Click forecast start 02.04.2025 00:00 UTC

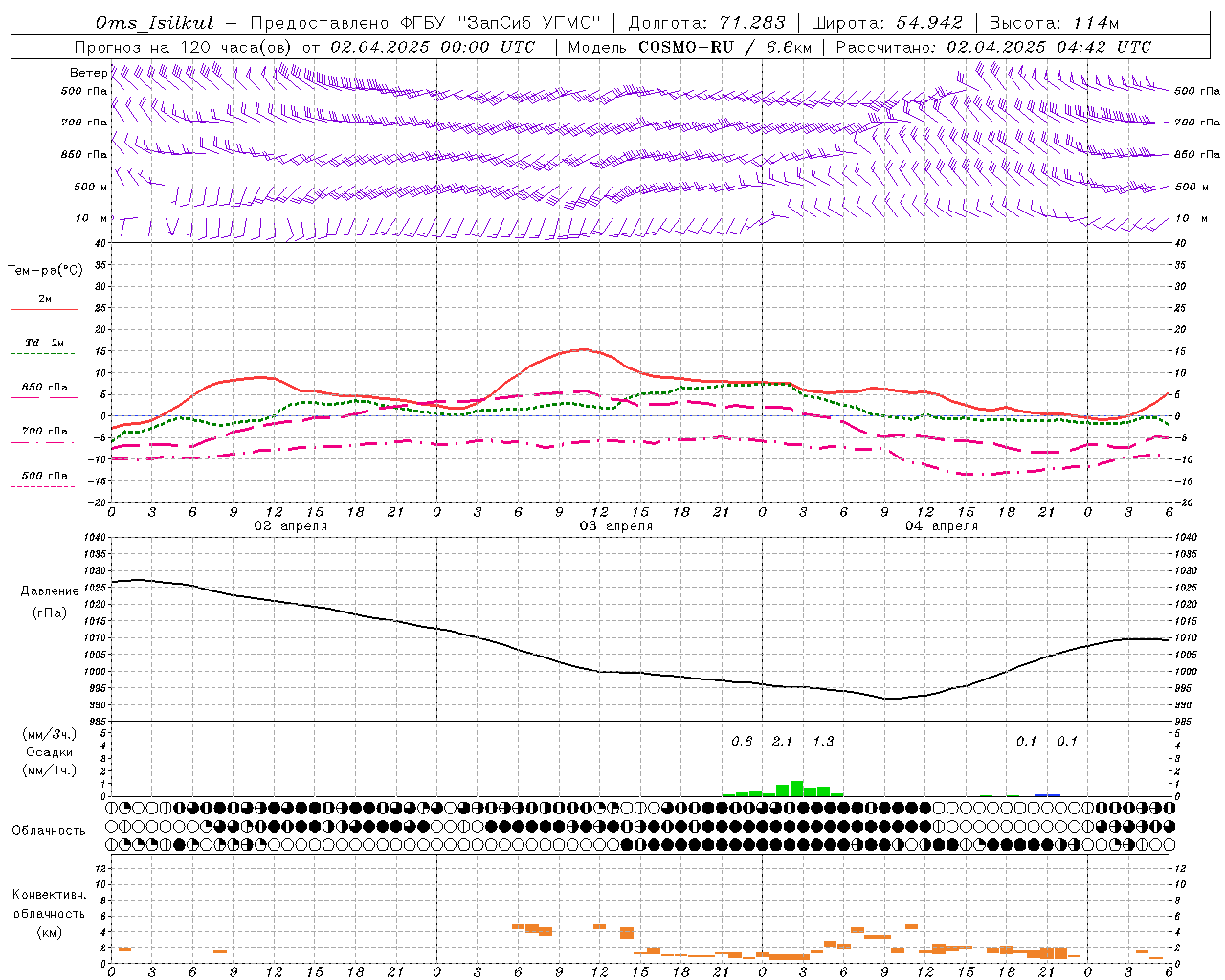[433, 47]
